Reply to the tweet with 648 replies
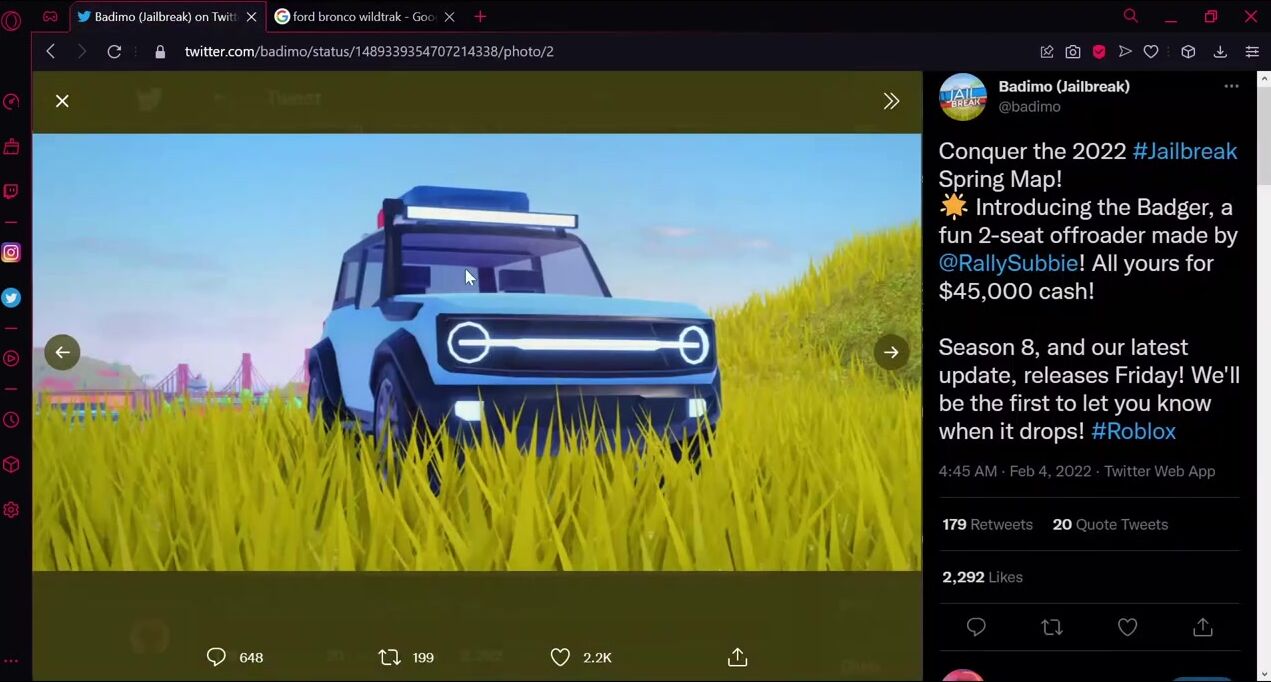Image resolution: width=1271 pixels, height=682 pixels. point(235,657)
